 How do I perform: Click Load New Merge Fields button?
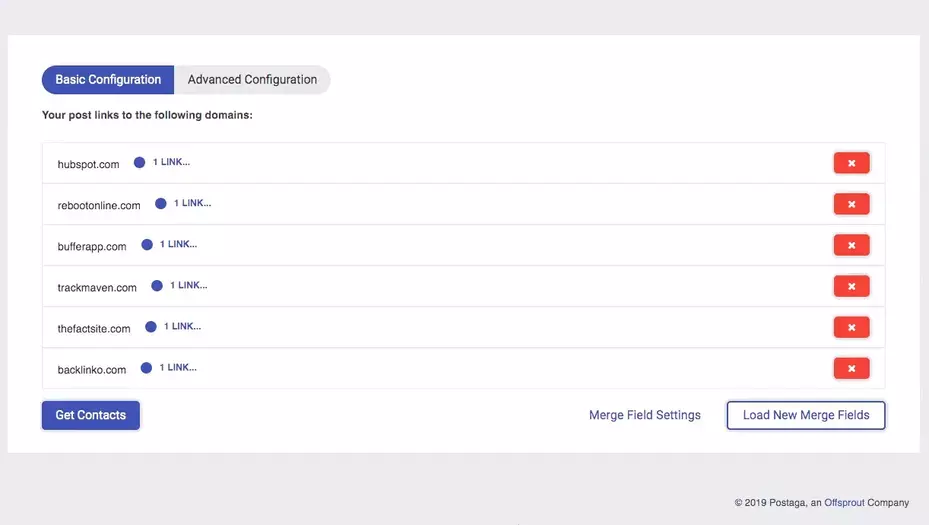(x=806, y=415)
